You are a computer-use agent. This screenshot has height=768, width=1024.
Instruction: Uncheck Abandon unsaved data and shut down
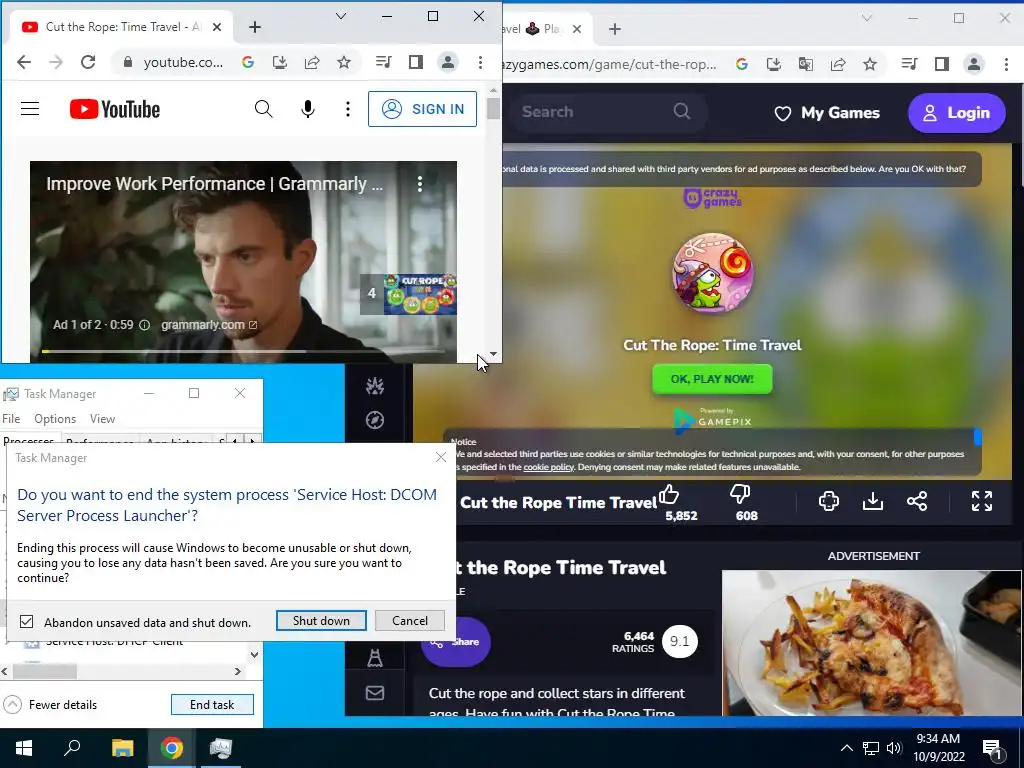click(x=26, y=622)
